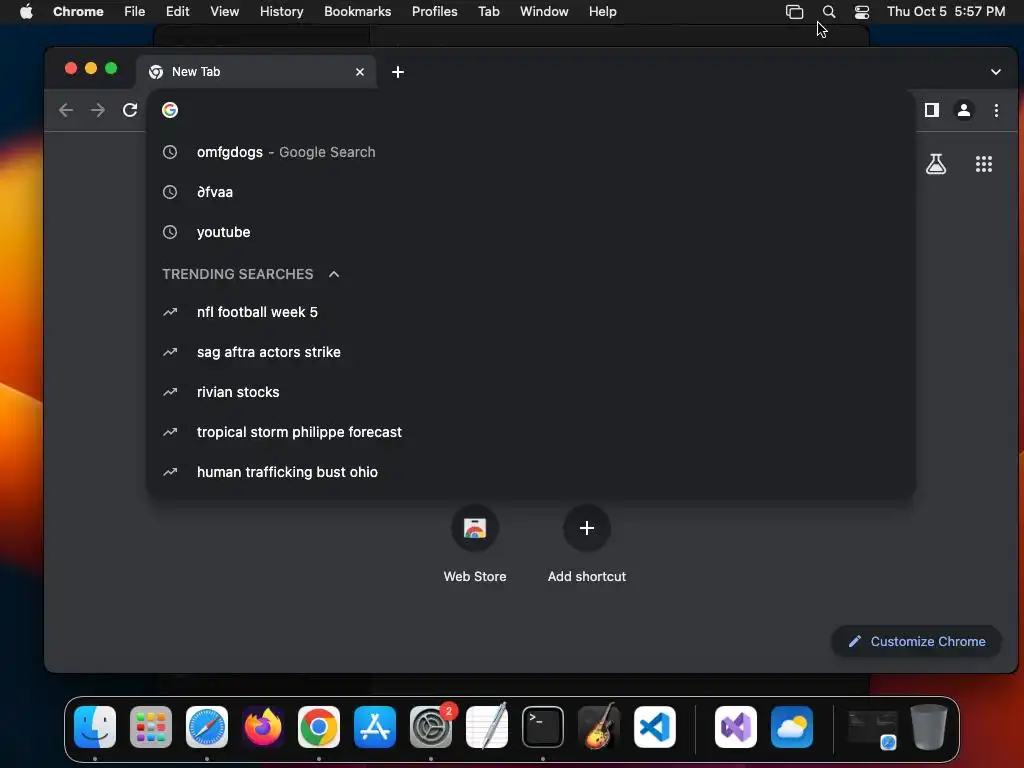Open System Settings from the Dock

tap(431, 727)
